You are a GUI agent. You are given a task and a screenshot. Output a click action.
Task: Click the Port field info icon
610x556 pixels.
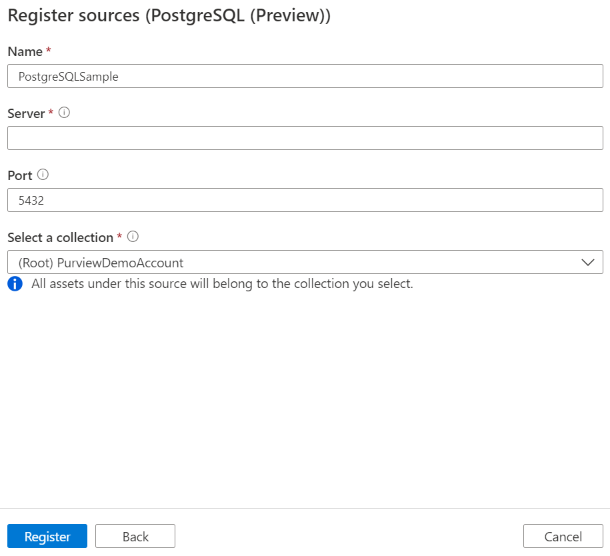click(x=43, y=175)
